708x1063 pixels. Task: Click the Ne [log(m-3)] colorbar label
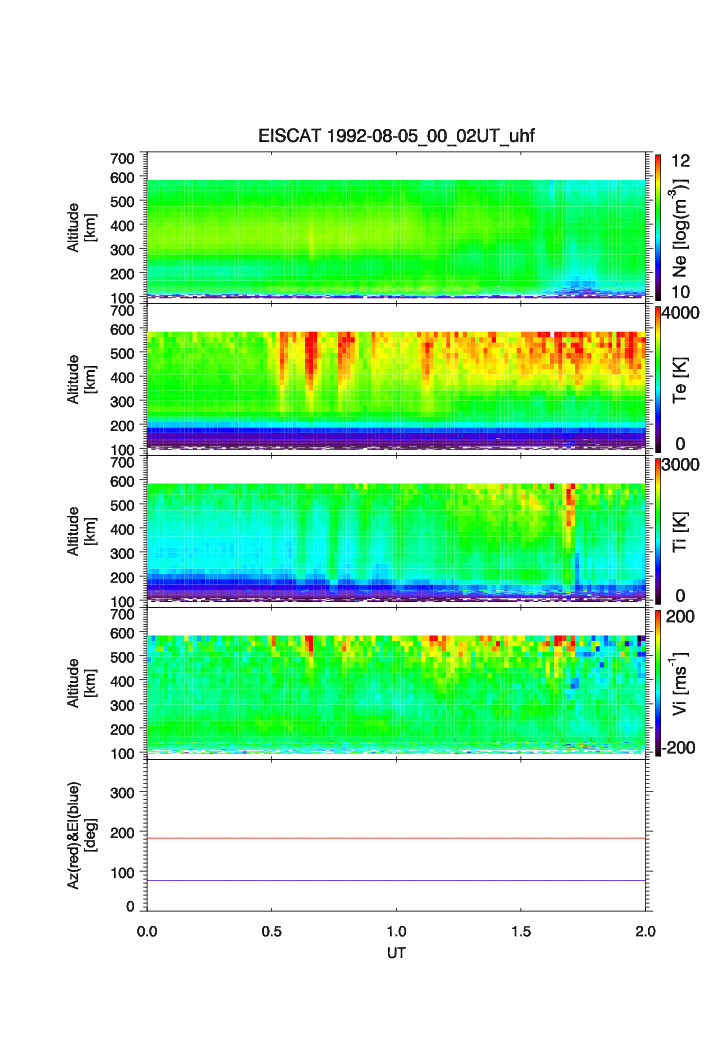coord(680,228)
